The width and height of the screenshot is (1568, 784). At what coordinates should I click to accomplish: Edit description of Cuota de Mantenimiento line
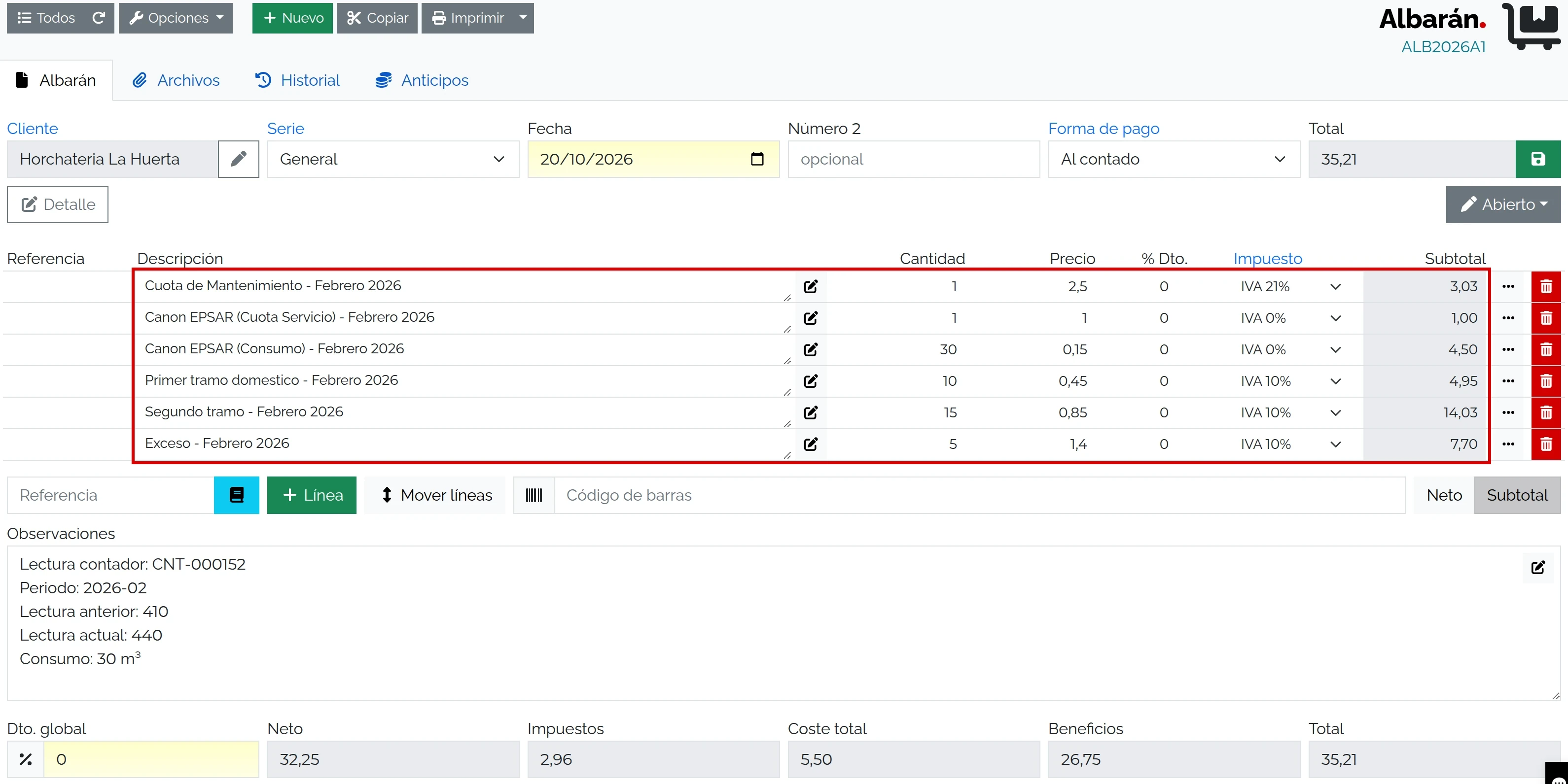click(811, 286)
